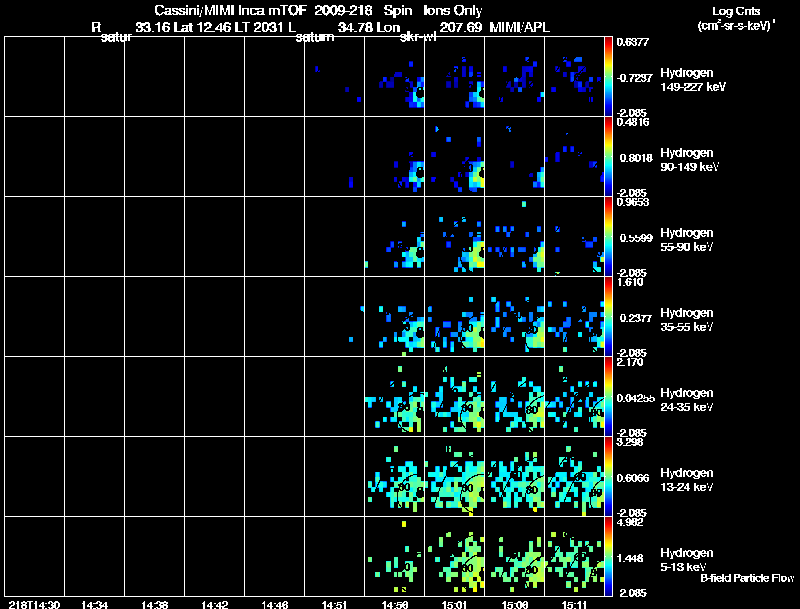Select the 15:06 Hydrogen 55-90 keV image
This screenshot has width=800, height=609.
pyautogui.click(x=514, y=236)
